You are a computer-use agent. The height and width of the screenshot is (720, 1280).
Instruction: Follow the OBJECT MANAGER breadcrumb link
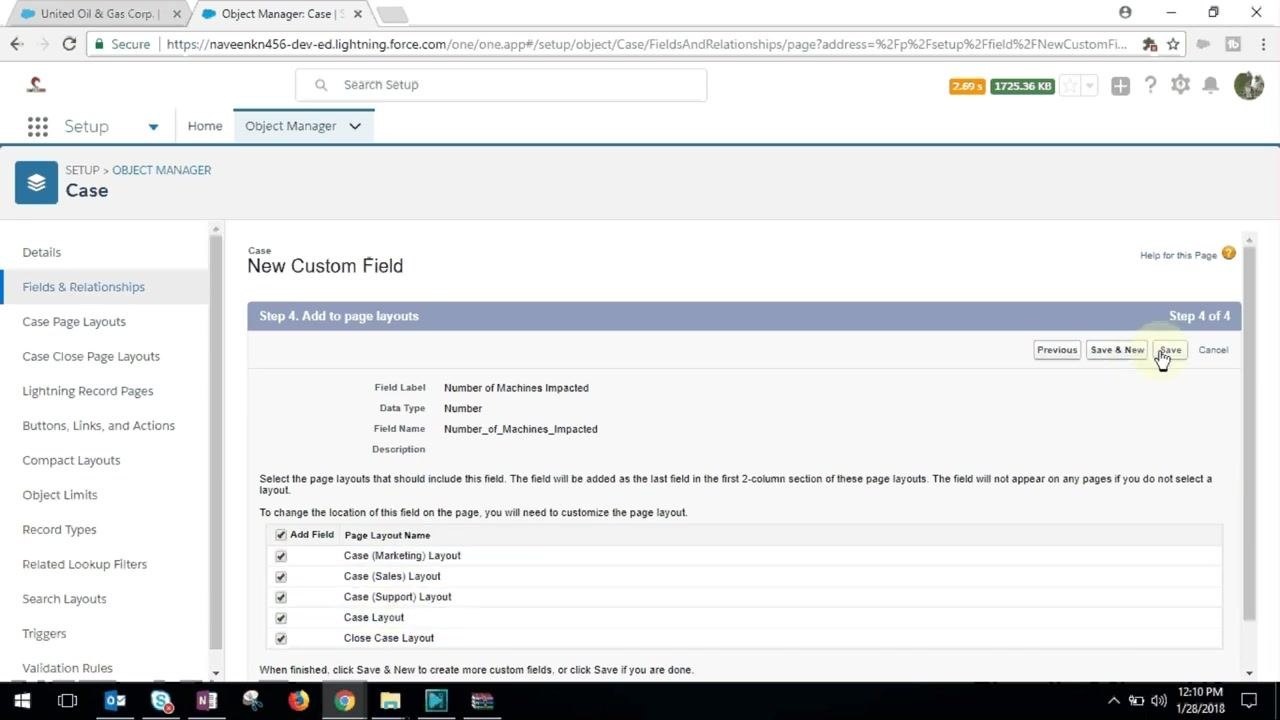coord(162,170)
